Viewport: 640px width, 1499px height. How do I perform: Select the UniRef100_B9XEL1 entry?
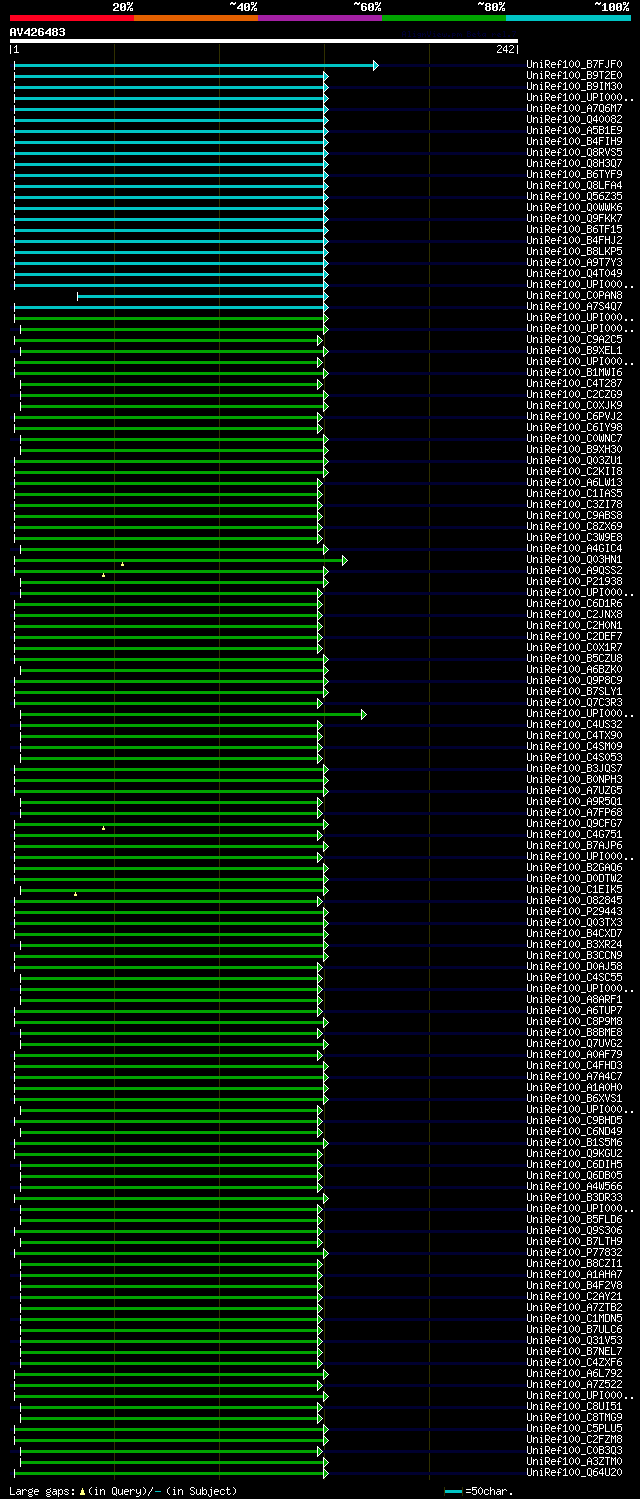click(x=574, y=351)
